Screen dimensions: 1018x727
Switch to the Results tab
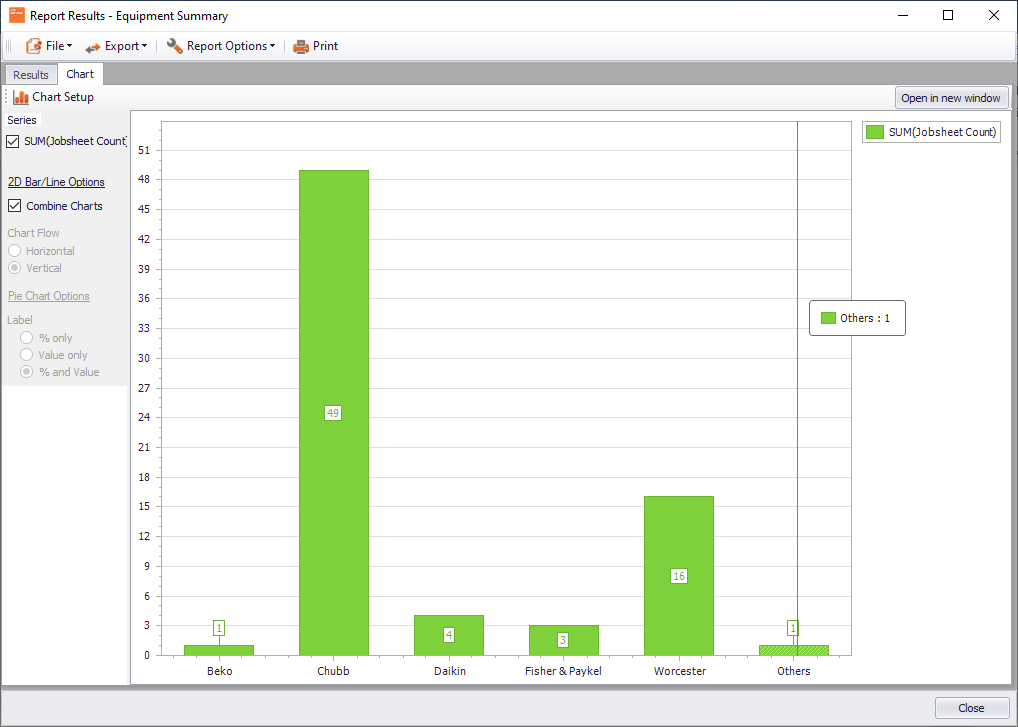(x=31, y=75)
